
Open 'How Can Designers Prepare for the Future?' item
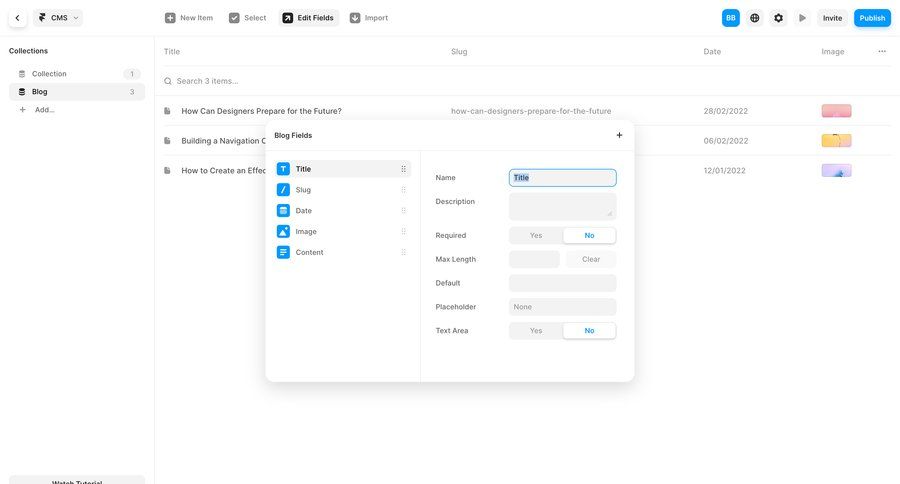pyautogui.click(x=261, y=111)
